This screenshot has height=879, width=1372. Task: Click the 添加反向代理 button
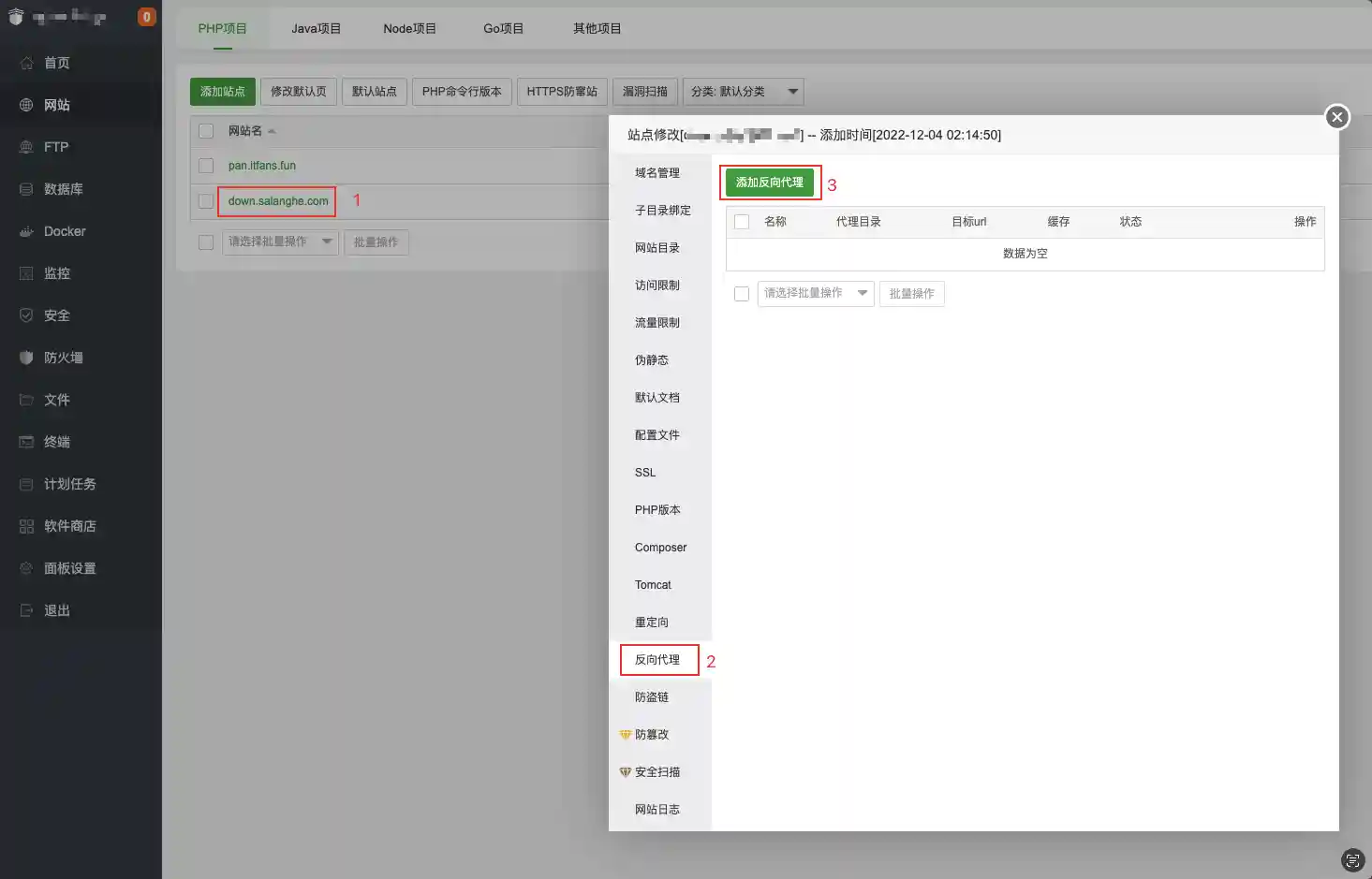coord(770,183)
